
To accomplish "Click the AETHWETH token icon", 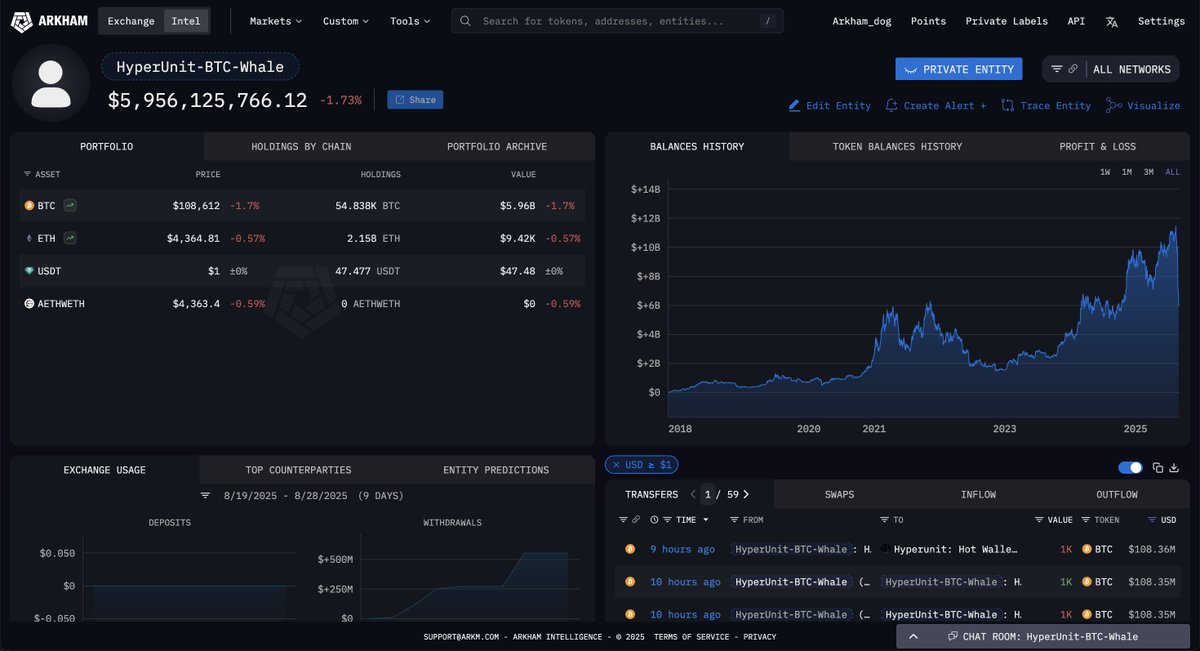I will [x=29, y=304].
